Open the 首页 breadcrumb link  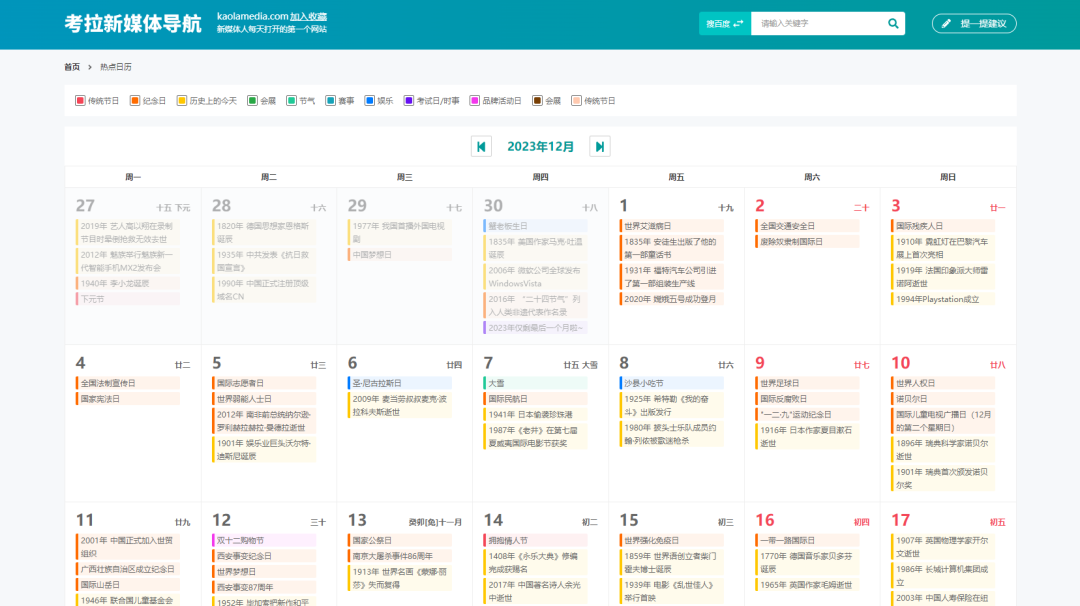pos(72,67)
